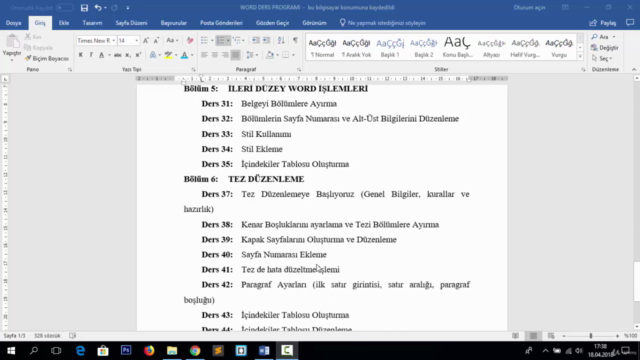This screenshot has height=360, width=640.
Task: Open the Yazı Tipi dialog launcher
Action: coord(193,70)
